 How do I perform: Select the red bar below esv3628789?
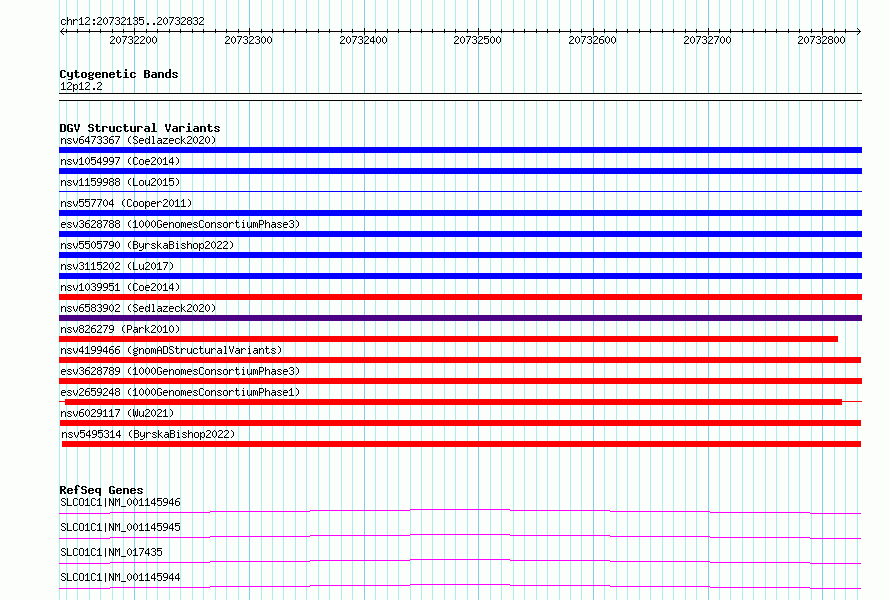click(x=460, y=381)
